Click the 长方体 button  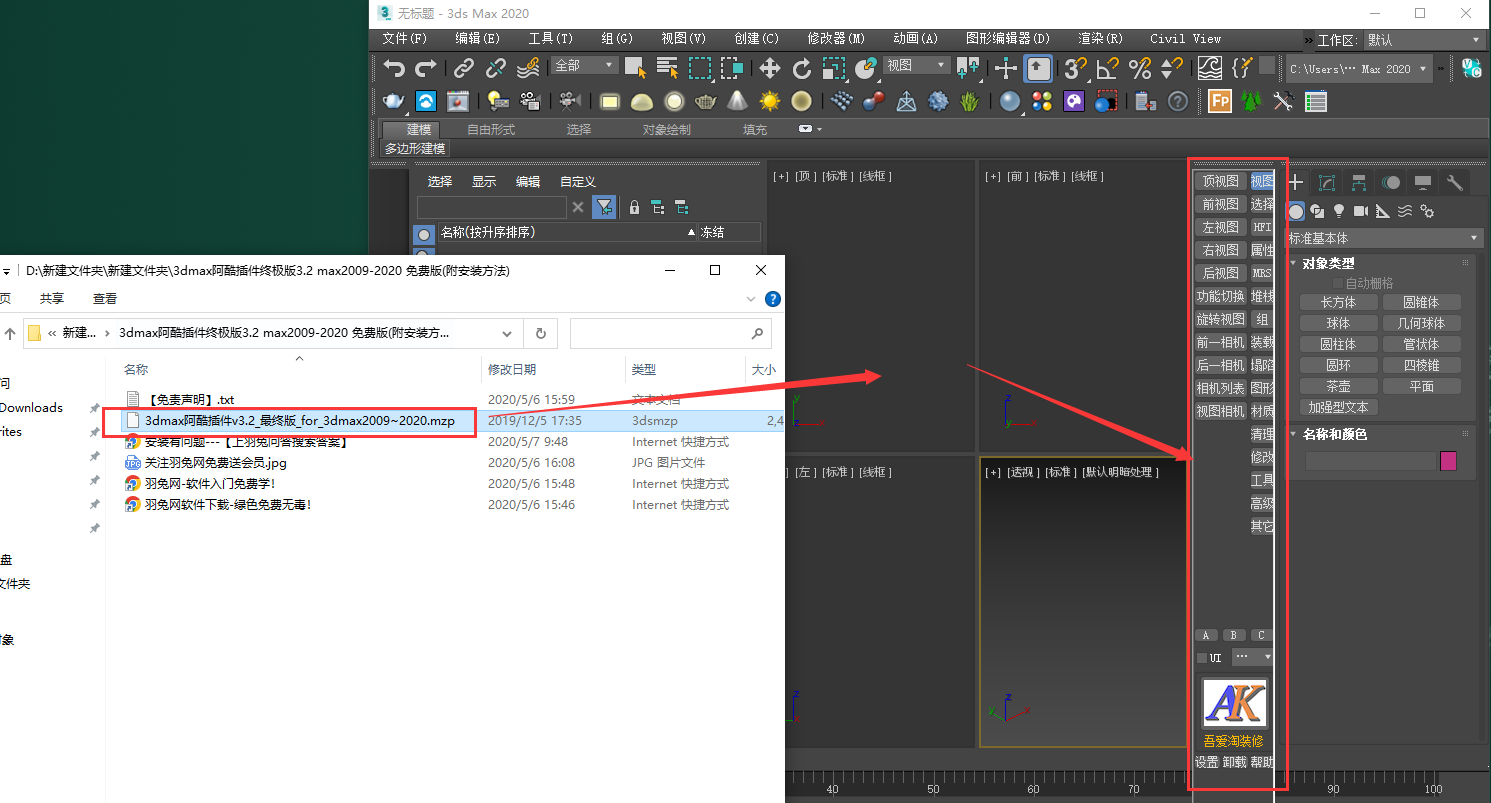(x=1338, y=302)
